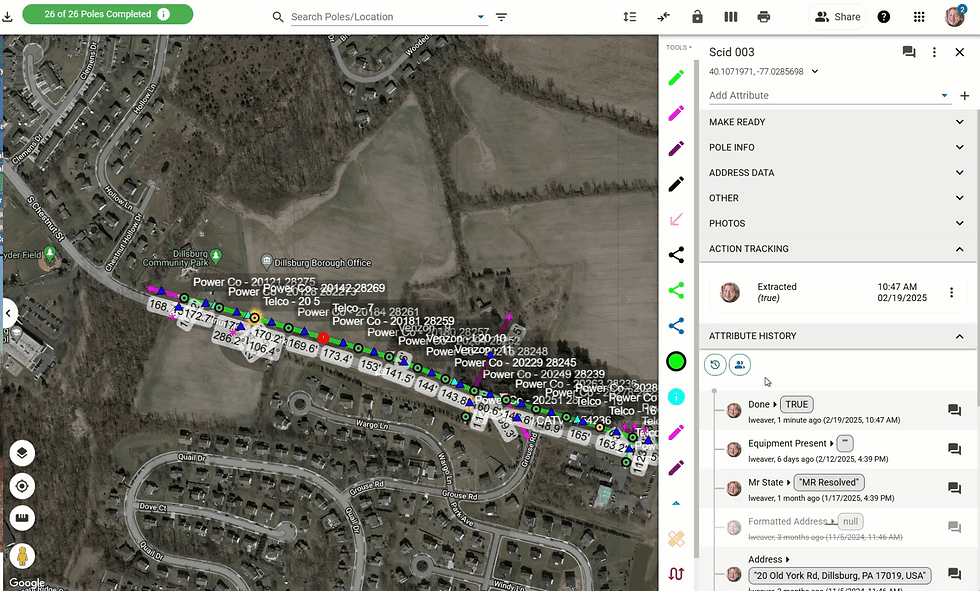
Task: Toggle the attribute history clock view
Action: coord(715,365)
